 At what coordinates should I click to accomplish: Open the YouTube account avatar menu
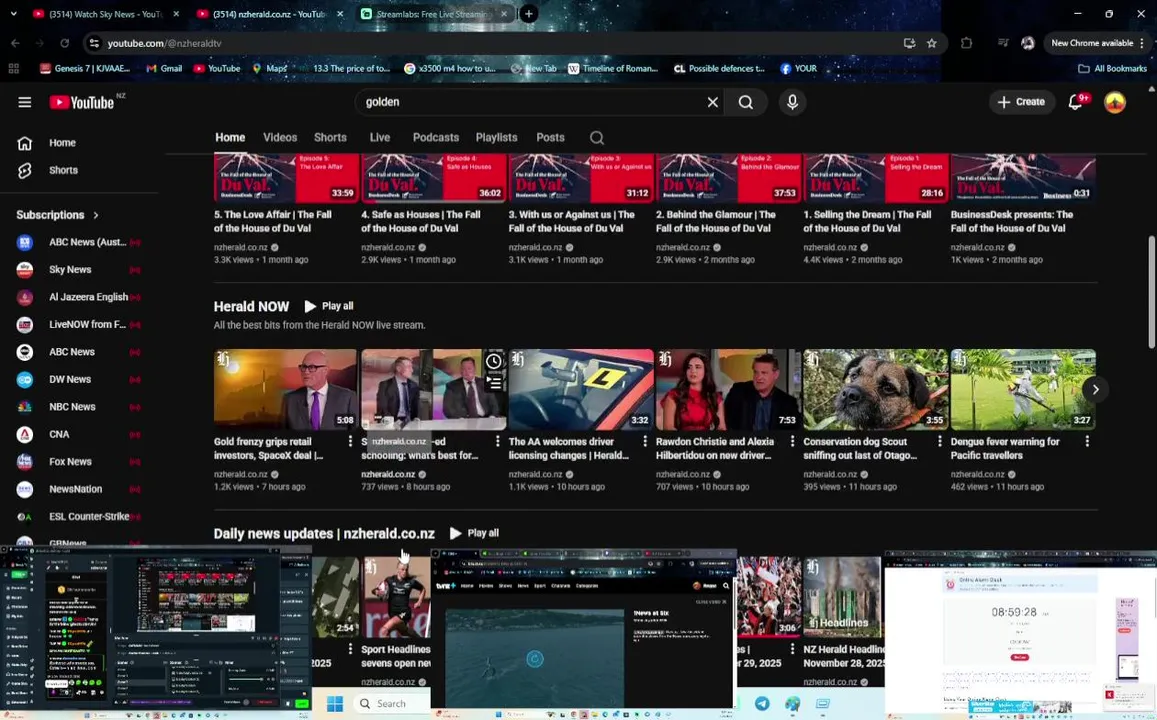click(x=1115, y=103)
